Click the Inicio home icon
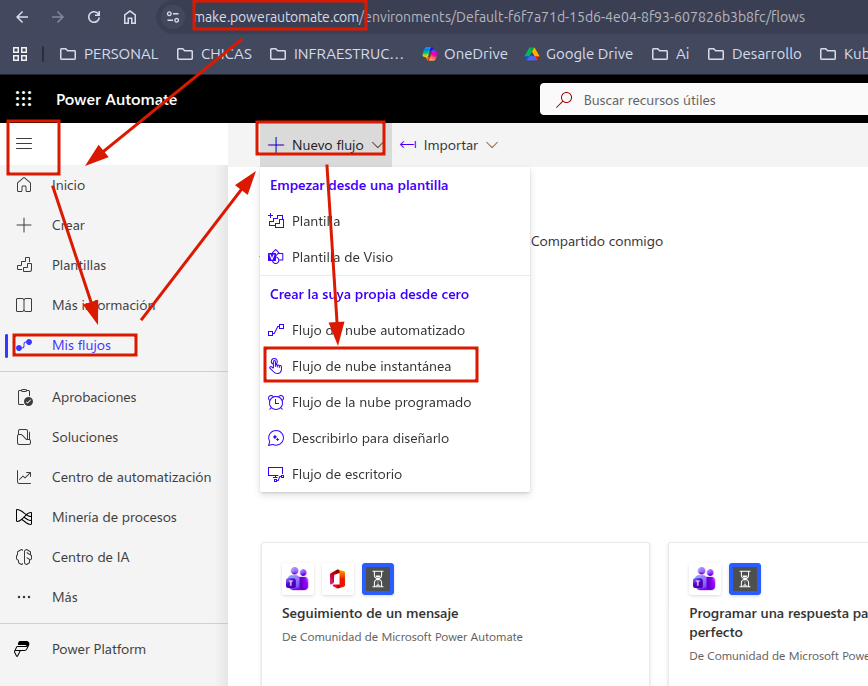The width and height of the screenshot is (868, 686). point(25,185)
